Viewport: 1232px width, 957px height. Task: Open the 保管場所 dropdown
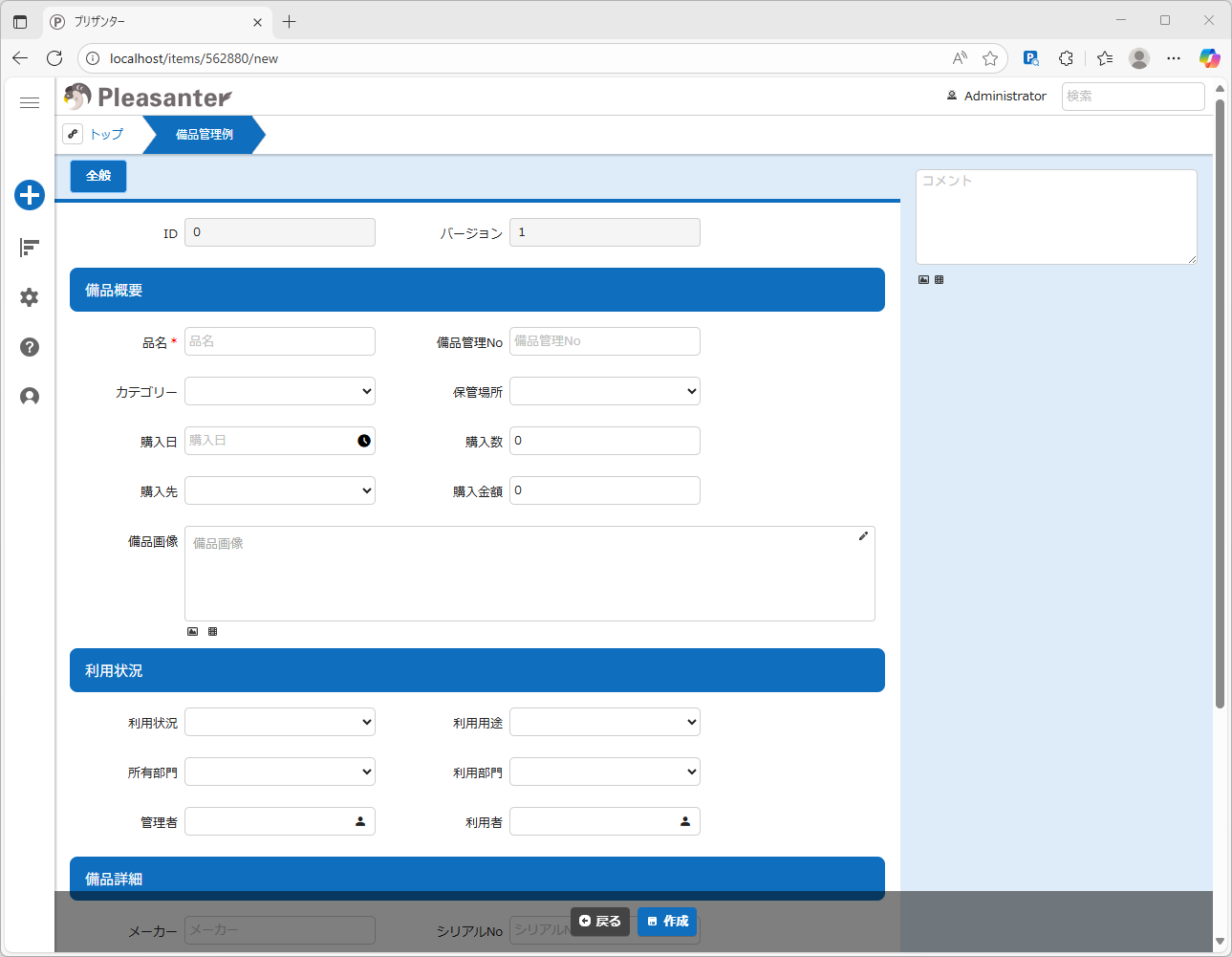coord(604,391)
